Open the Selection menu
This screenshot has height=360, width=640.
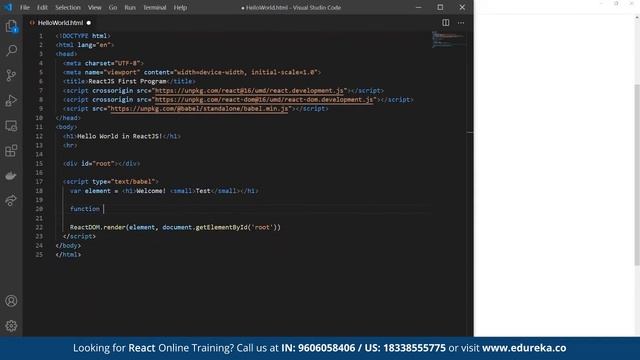(x=68, y=7)
